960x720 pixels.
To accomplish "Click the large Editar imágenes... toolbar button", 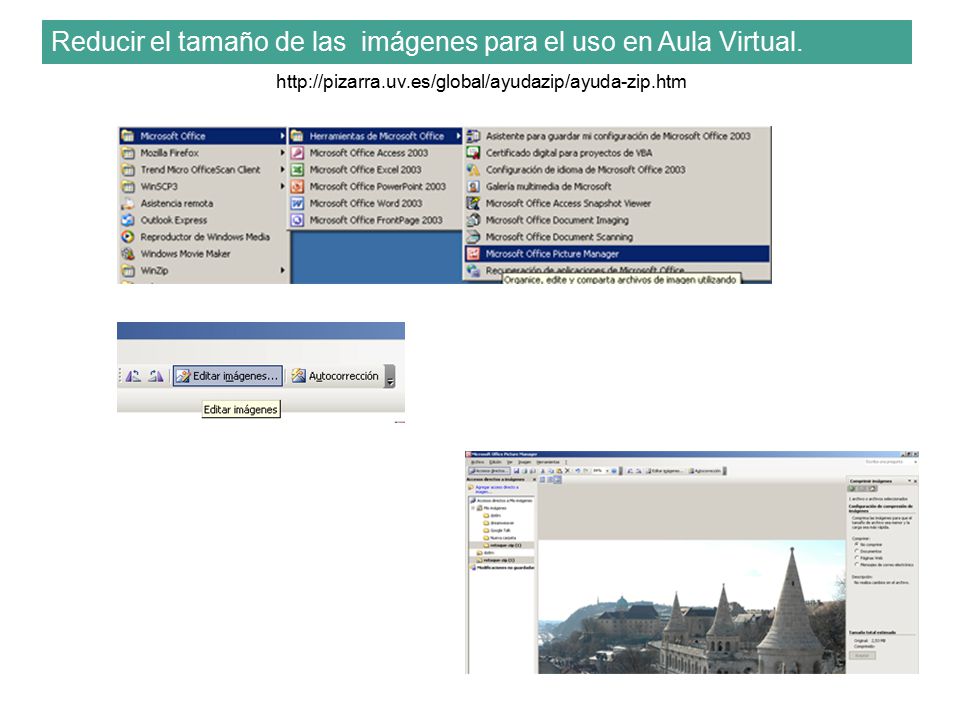I will 228,376.
